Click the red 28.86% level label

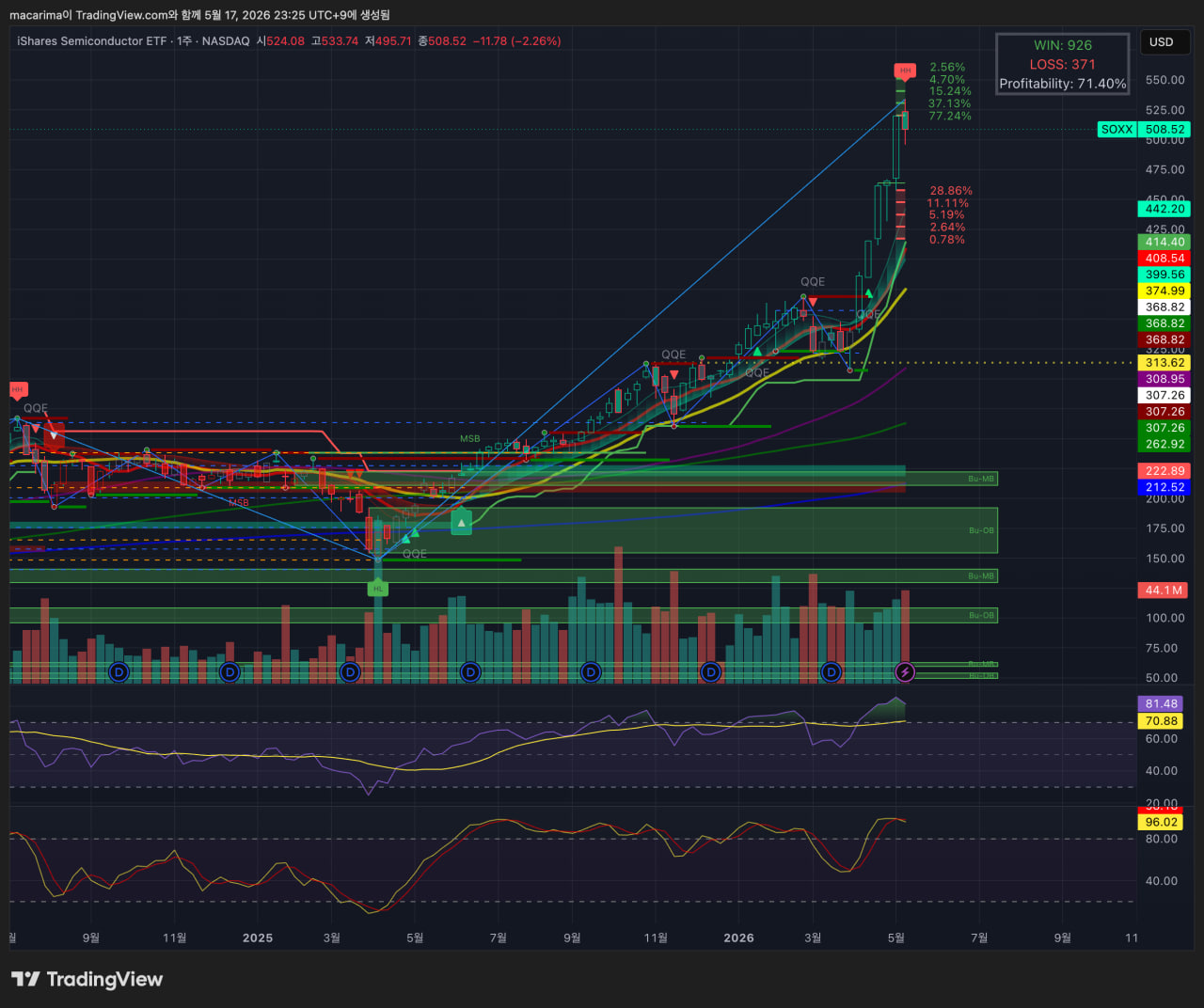pyautogui.click(x=951, y=191)
